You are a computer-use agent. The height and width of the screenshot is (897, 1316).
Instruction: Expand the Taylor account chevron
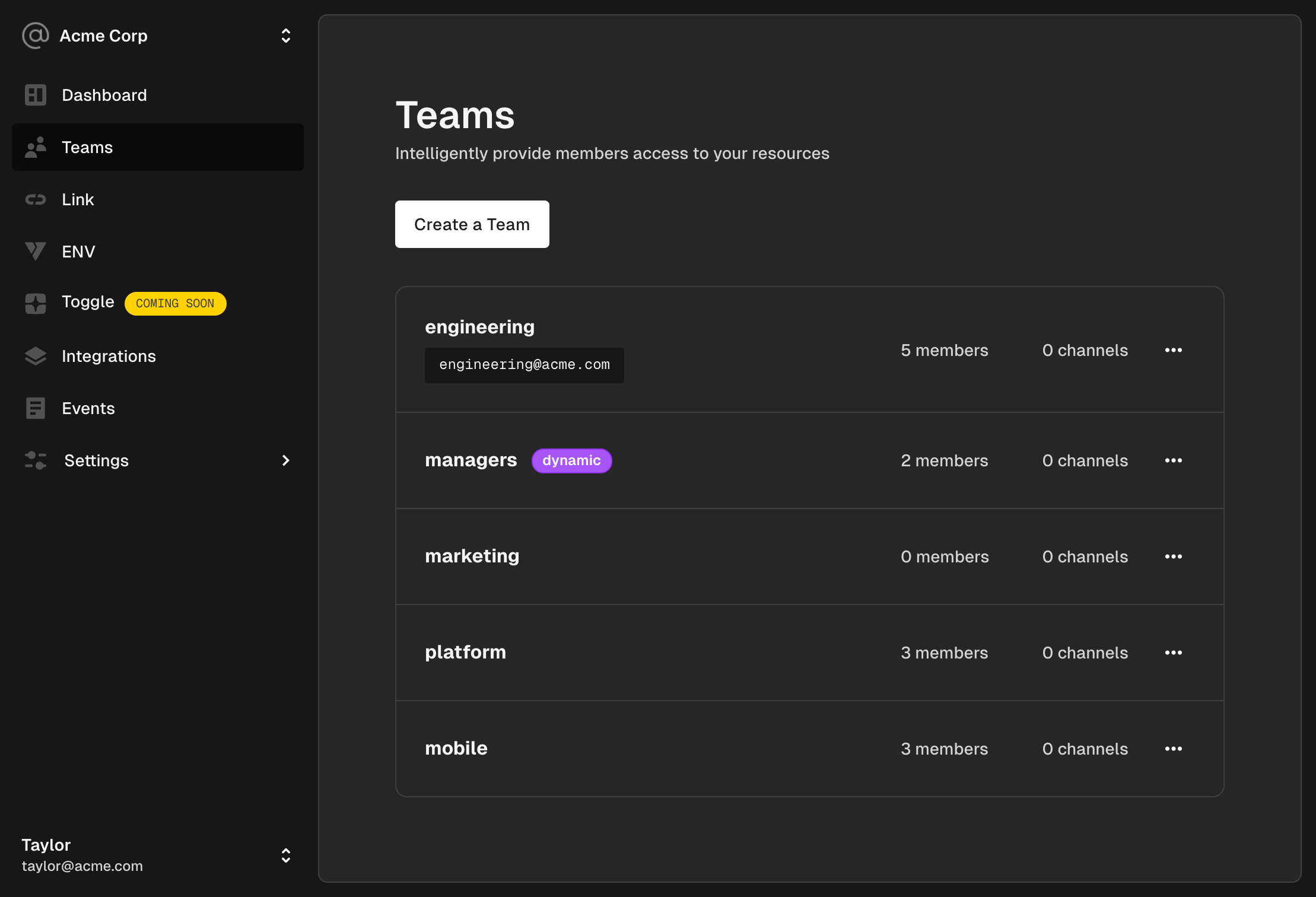pos(286,855)
